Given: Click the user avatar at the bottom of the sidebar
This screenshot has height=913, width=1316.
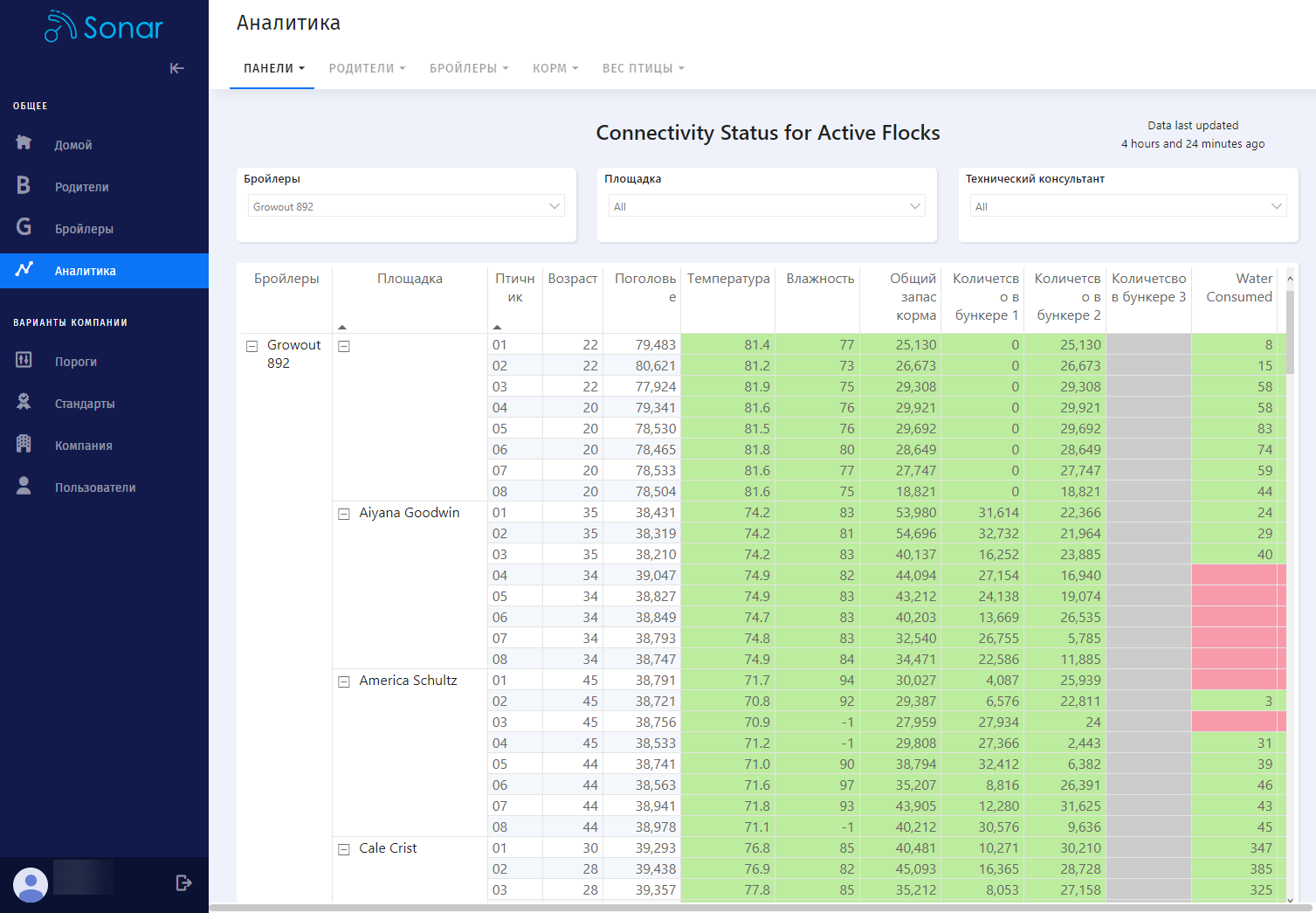Looking at the screenshot, I should (31, 885).
